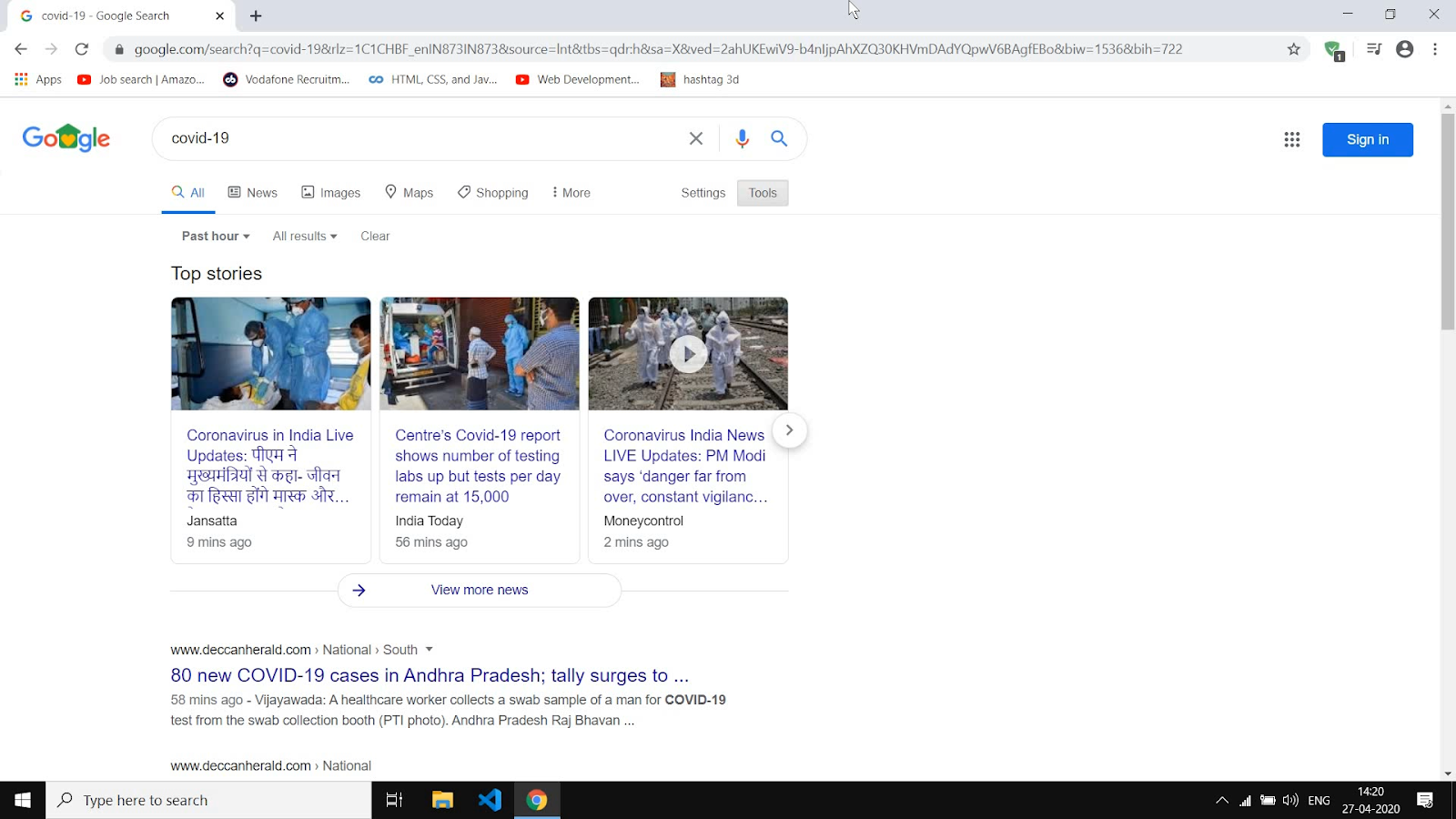Open the taskbar clock showing 14:20
1456x819 pixels.
tap(1370, 800)
